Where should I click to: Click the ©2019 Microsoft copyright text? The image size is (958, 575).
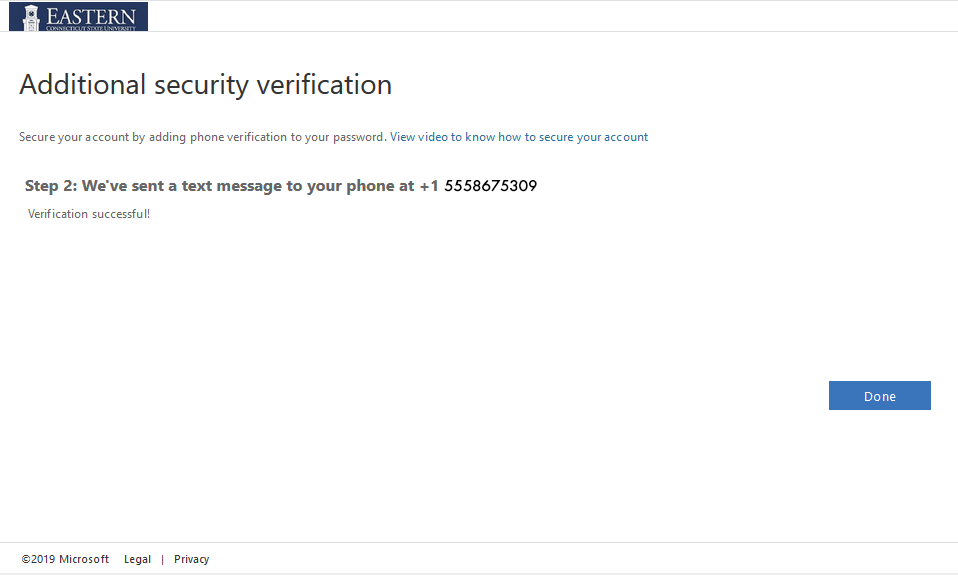(65, 559)
